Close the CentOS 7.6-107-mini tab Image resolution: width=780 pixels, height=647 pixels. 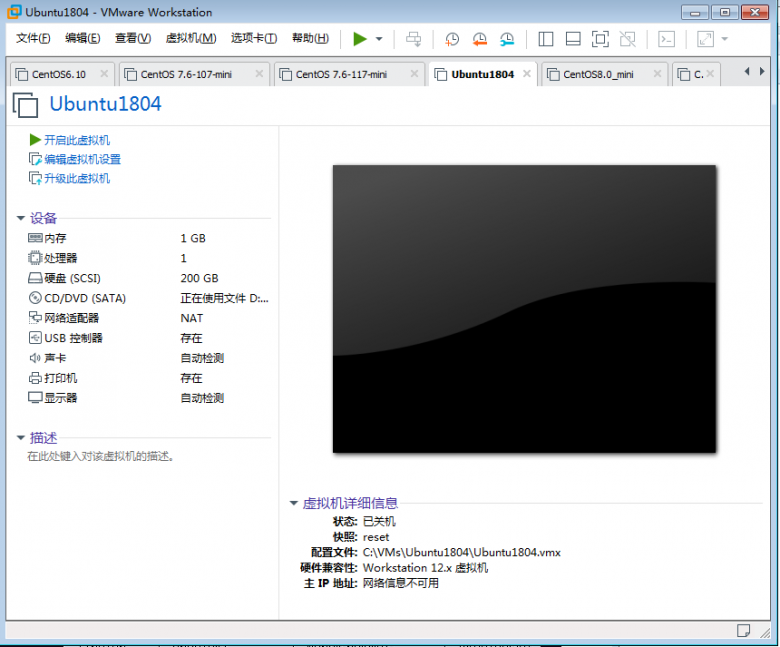259,74
